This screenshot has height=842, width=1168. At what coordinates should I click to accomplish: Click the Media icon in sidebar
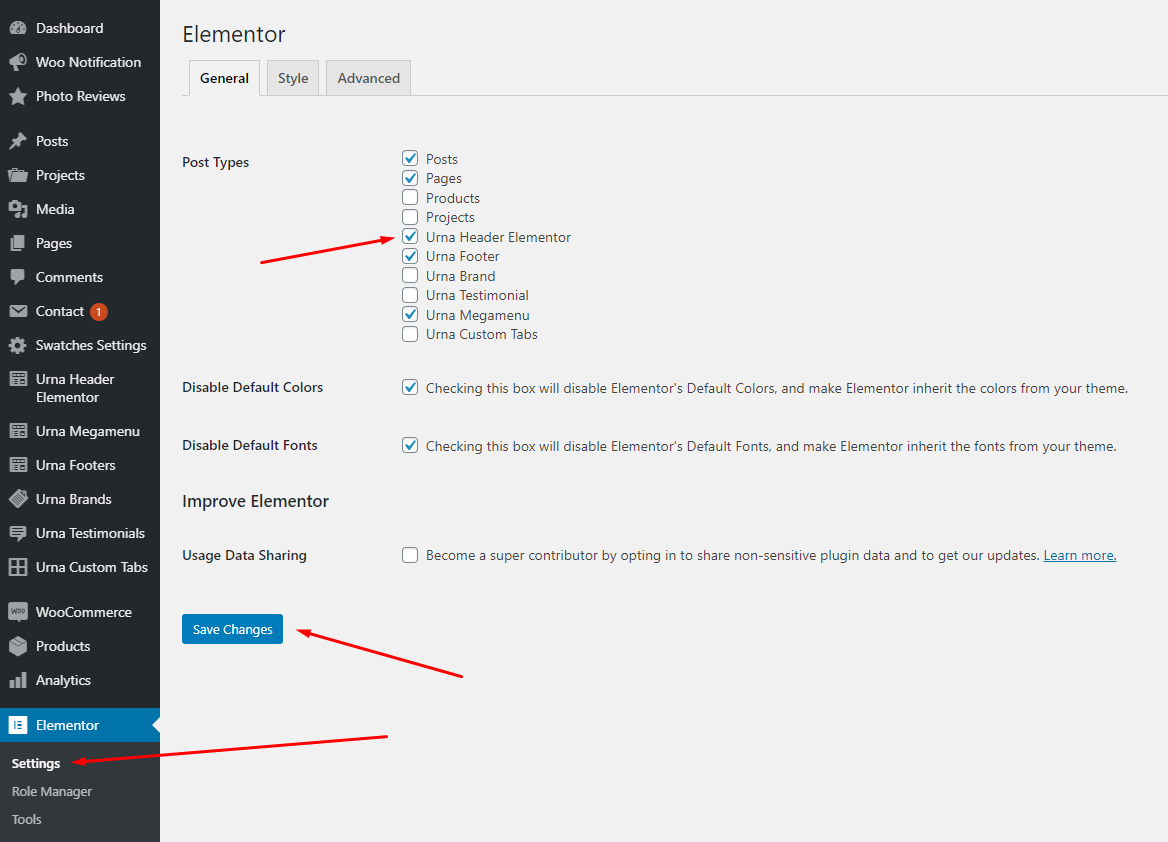[18, 209]
